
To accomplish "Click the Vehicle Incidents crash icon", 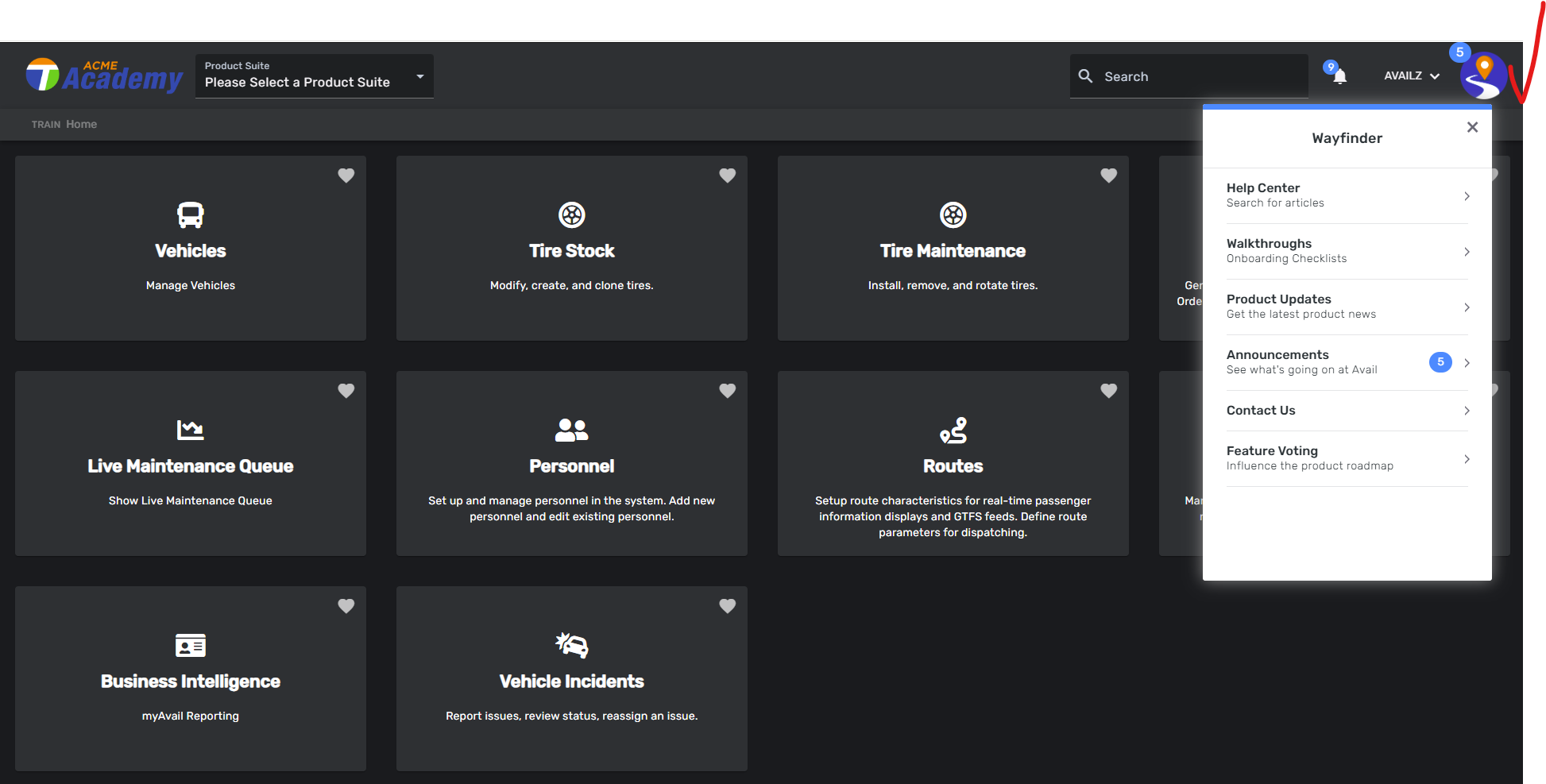I will (x=572, y=645).
